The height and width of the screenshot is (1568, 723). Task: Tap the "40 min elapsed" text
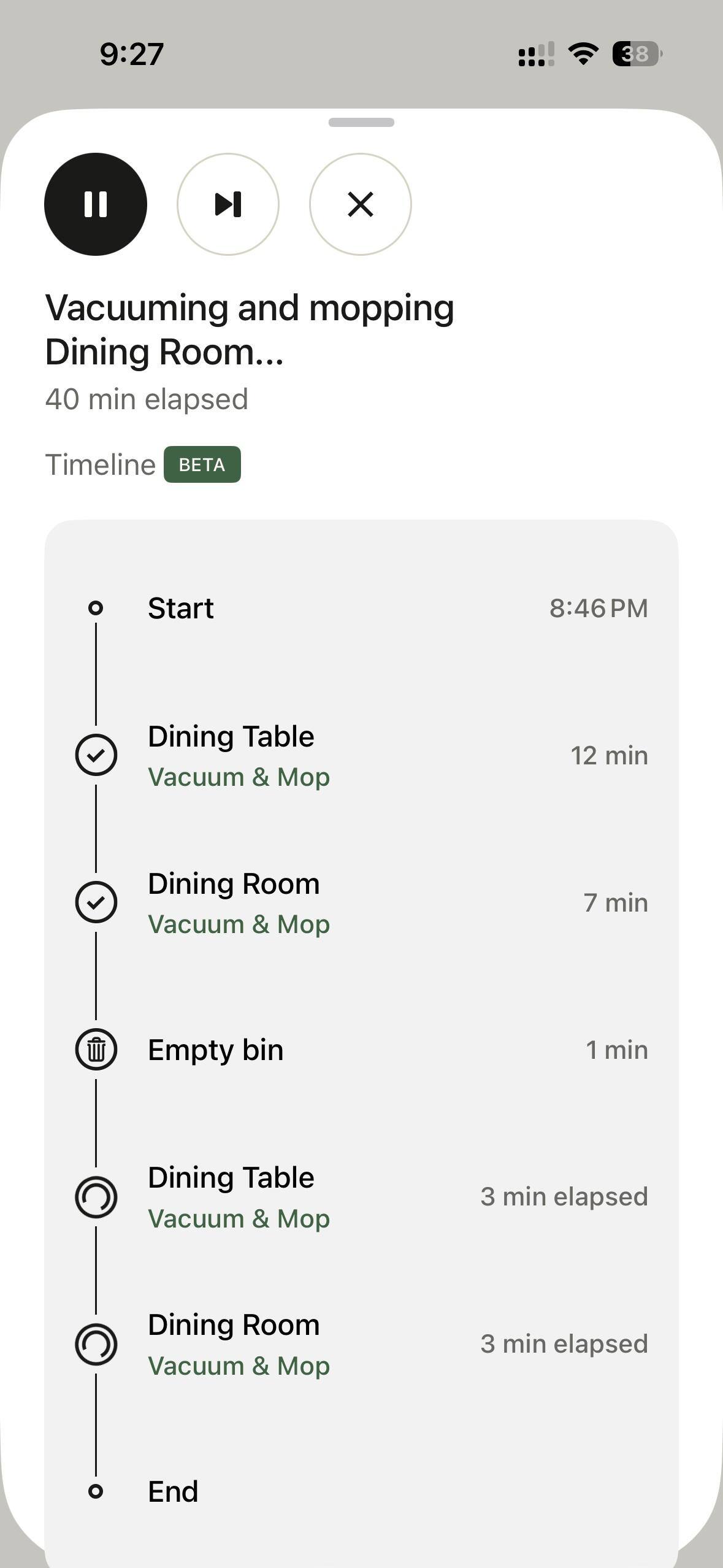(x=147, y=399)
